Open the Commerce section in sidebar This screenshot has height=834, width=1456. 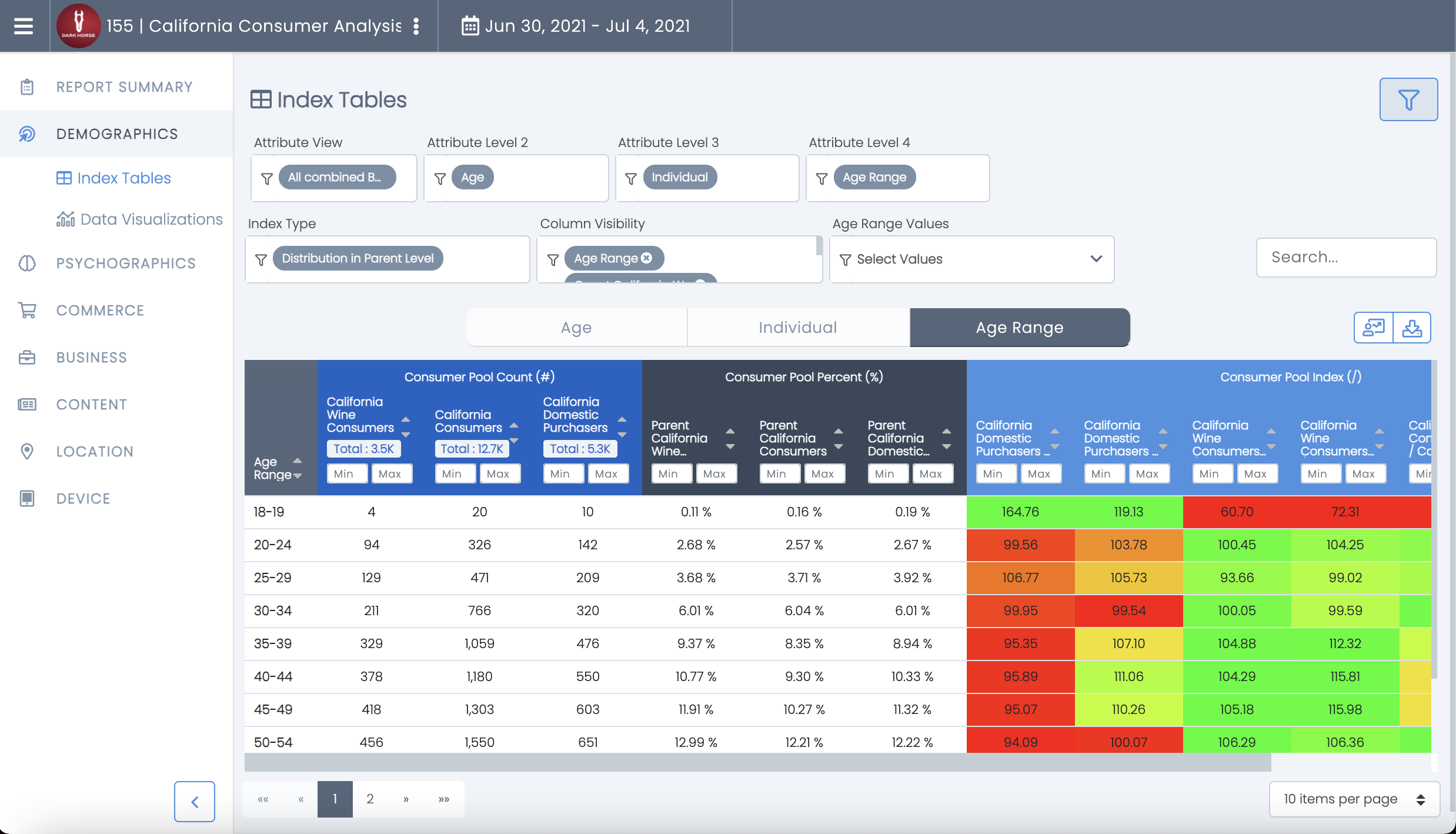point(100,311)
